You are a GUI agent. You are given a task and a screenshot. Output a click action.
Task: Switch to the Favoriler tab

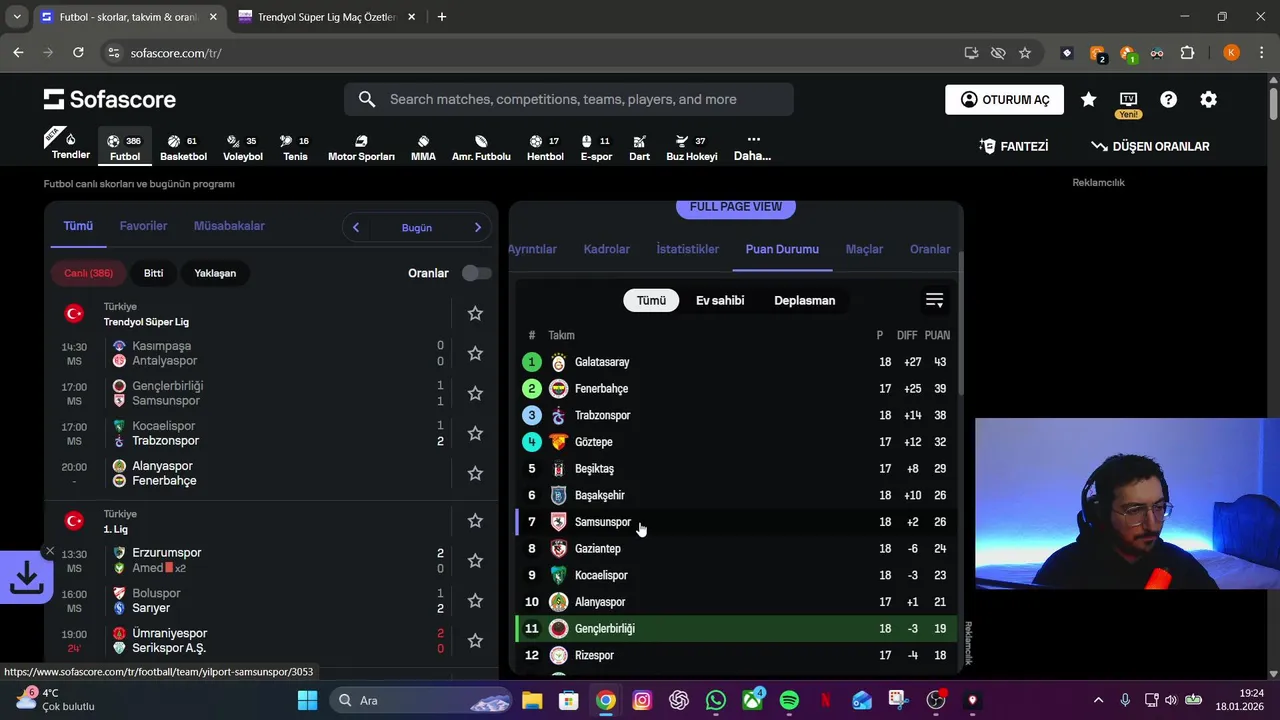click(x=143, y=226)
